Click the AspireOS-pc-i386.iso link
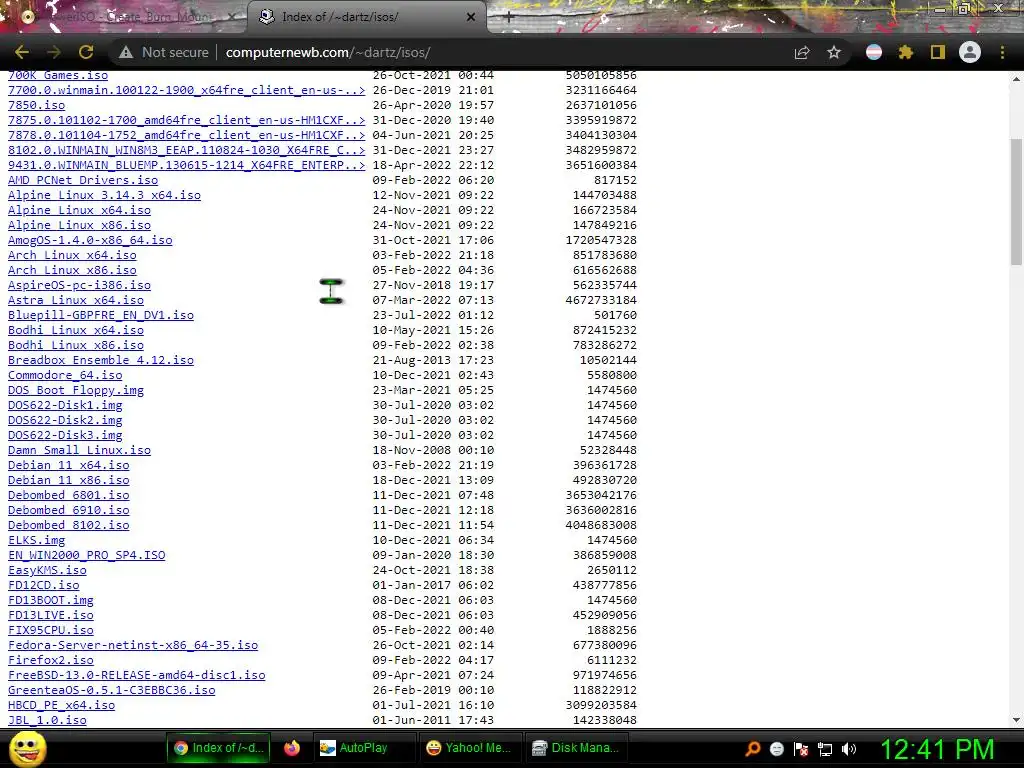This screenshot has height=768, width=1024. pyautogui.click(x=79, y=285)
